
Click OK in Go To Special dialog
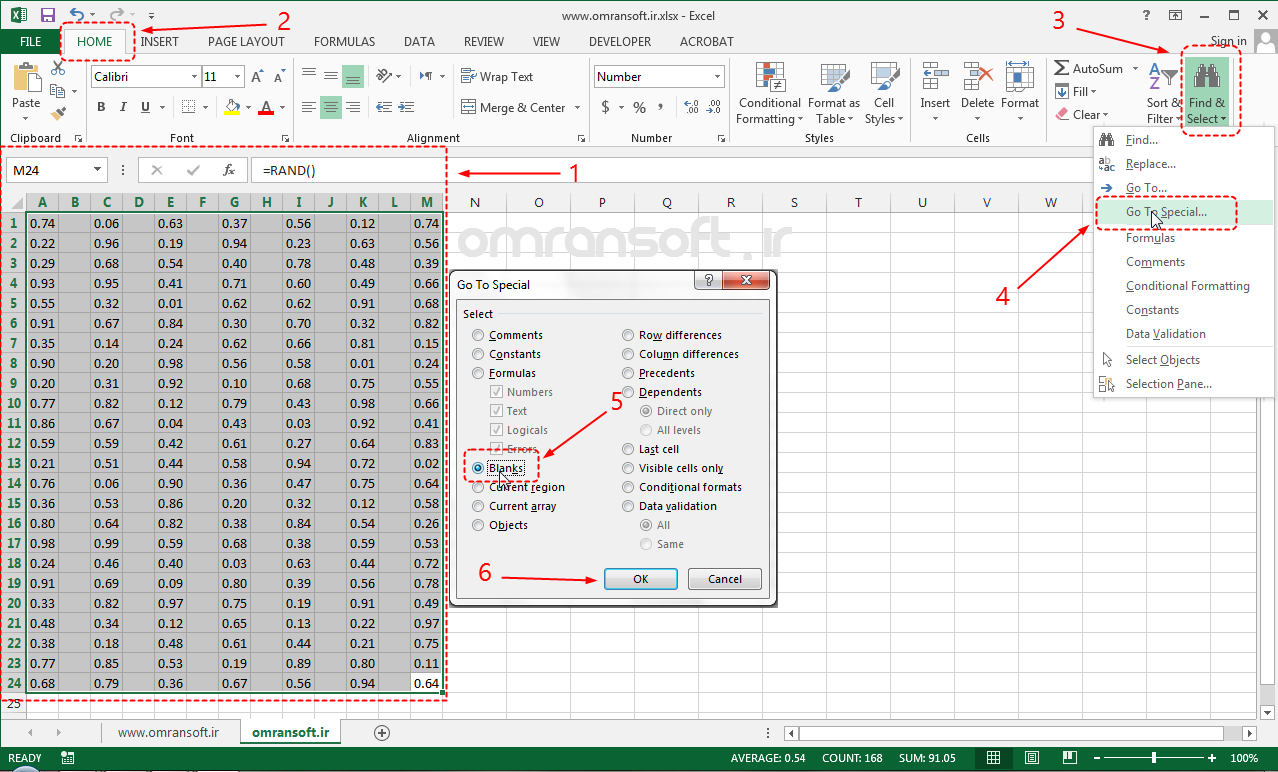pyautogui.click(x=641, y=579)
